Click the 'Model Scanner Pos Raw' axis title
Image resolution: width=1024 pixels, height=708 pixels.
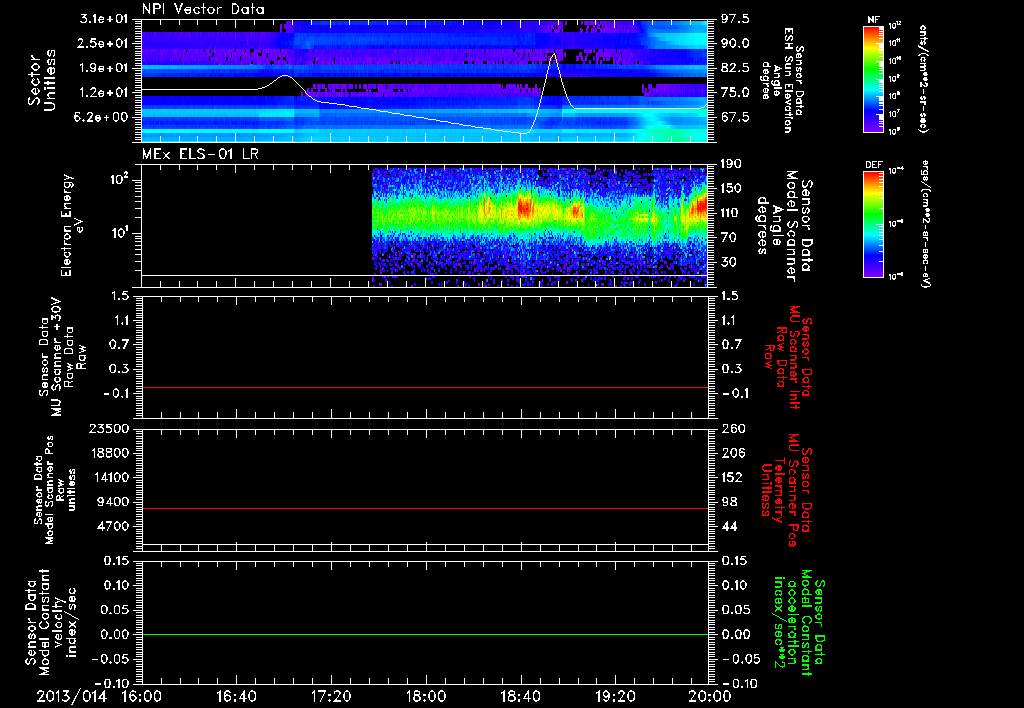55,490
